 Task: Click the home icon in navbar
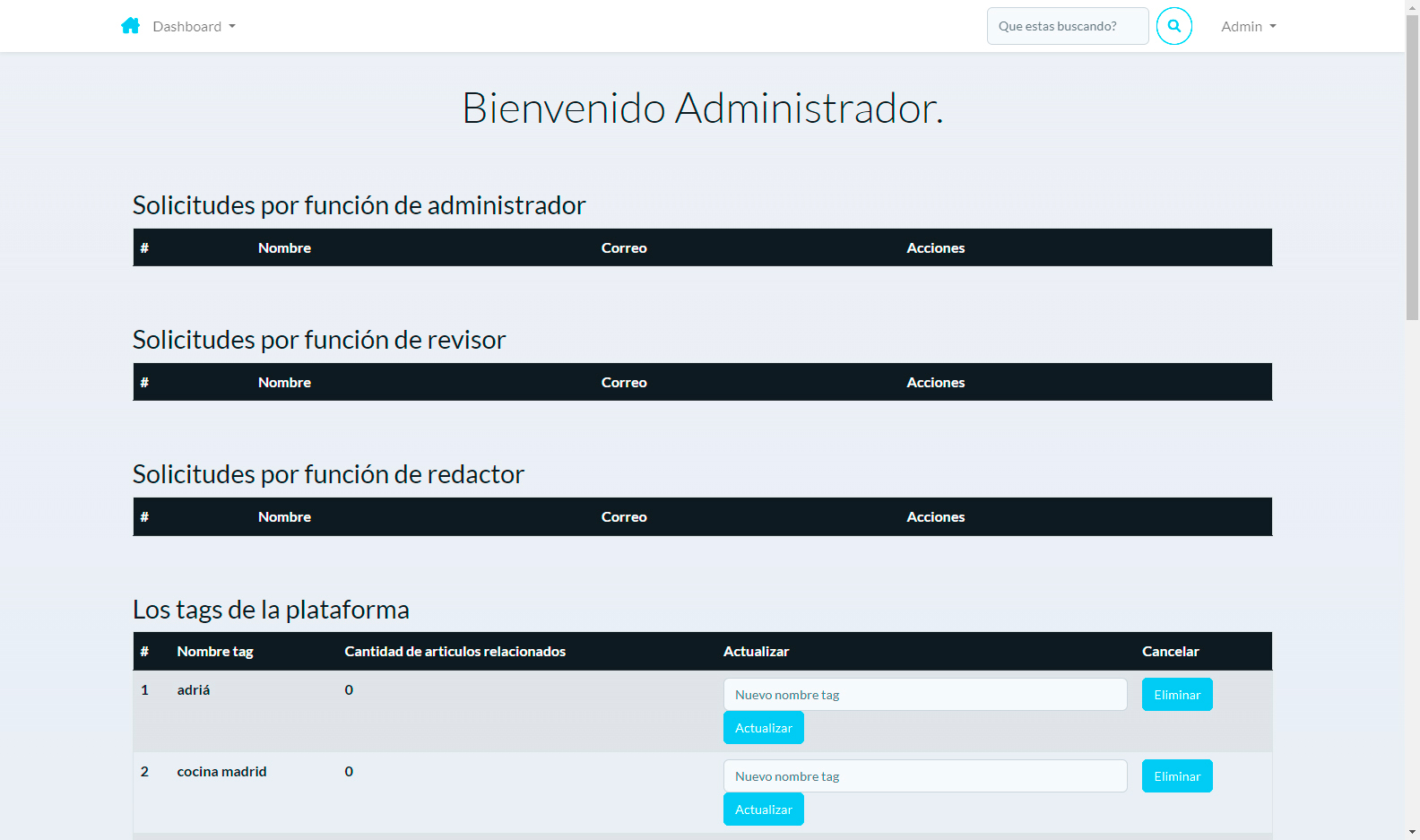(130, 26)
